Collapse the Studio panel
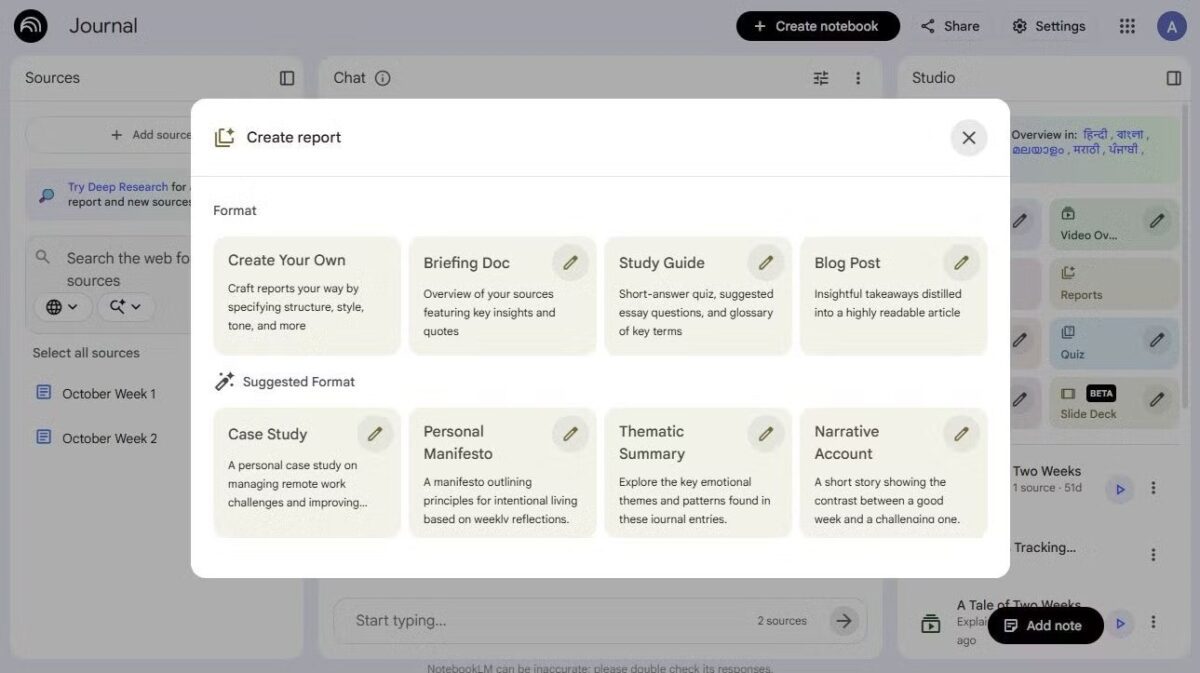1200x673 pixels. pos(1174,78)
